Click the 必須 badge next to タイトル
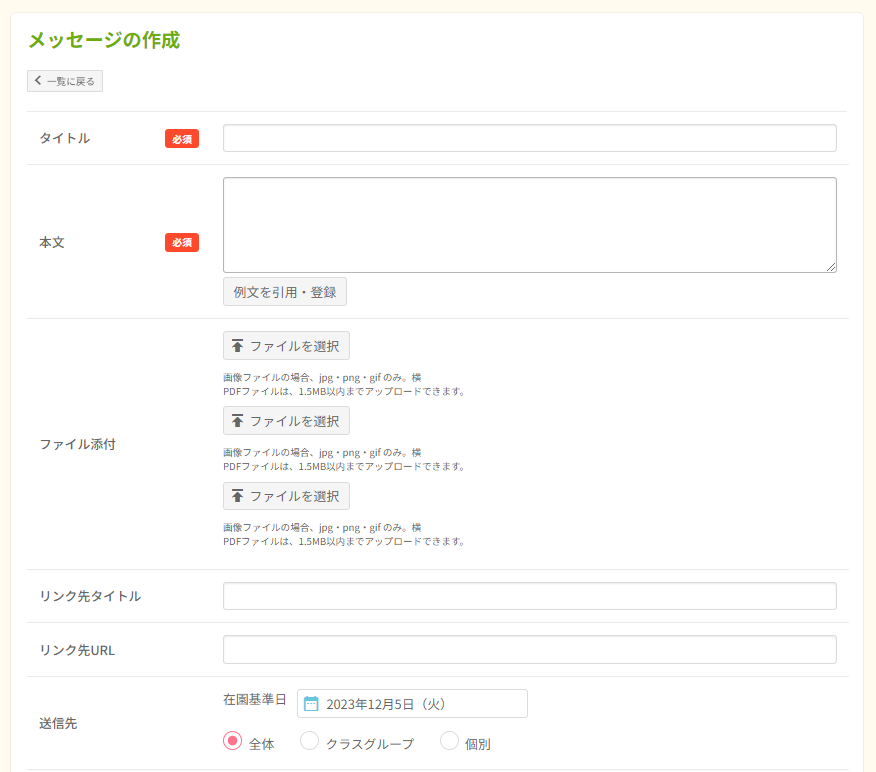The width and height of the screenshot is (876, 772). click(181, 139)
